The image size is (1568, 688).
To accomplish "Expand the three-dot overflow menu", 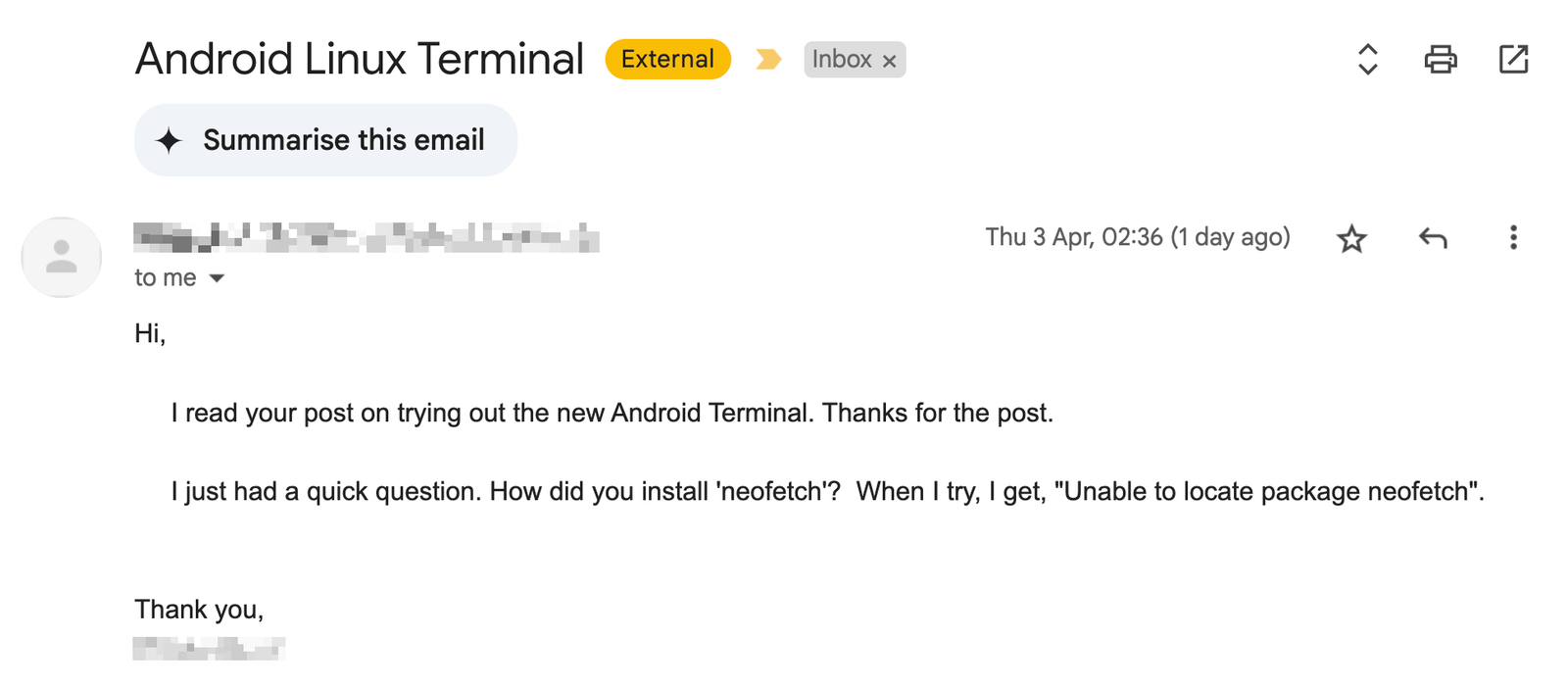I will [x=1513, y=237].
